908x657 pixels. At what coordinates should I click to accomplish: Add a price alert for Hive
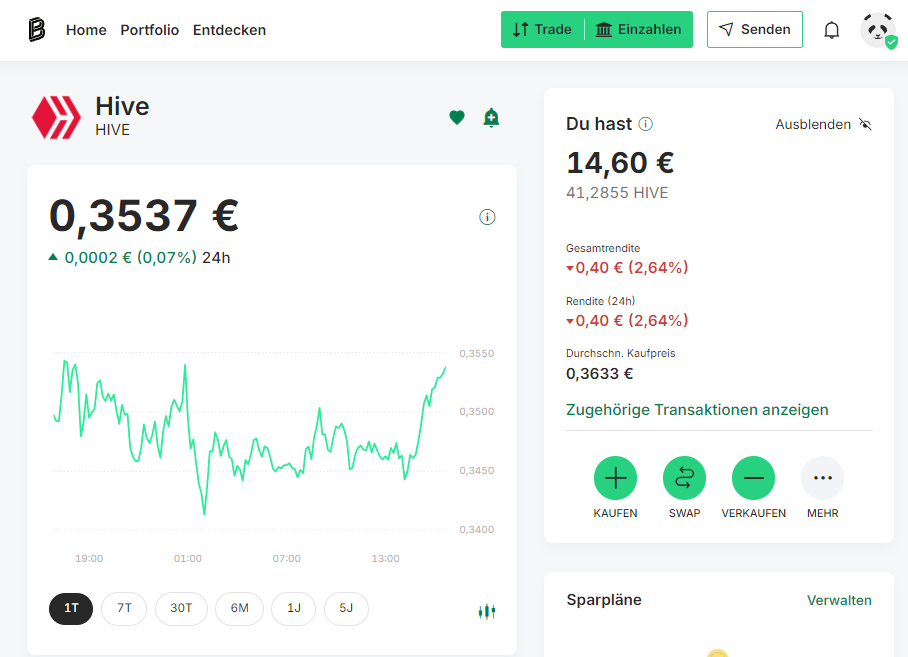point(491,118)
